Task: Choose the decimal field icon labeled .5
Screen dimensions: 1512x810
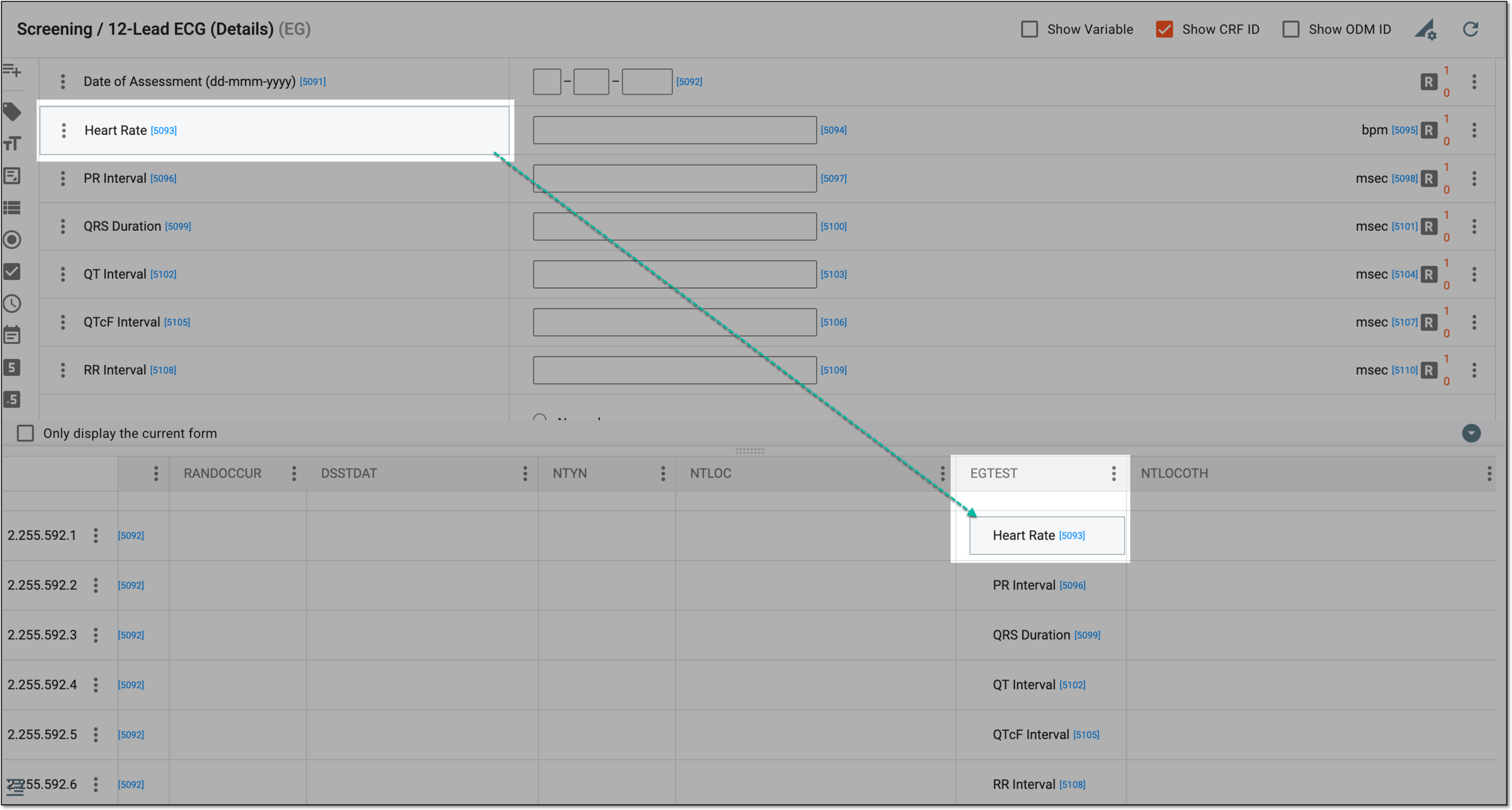Action: (12, 400)
